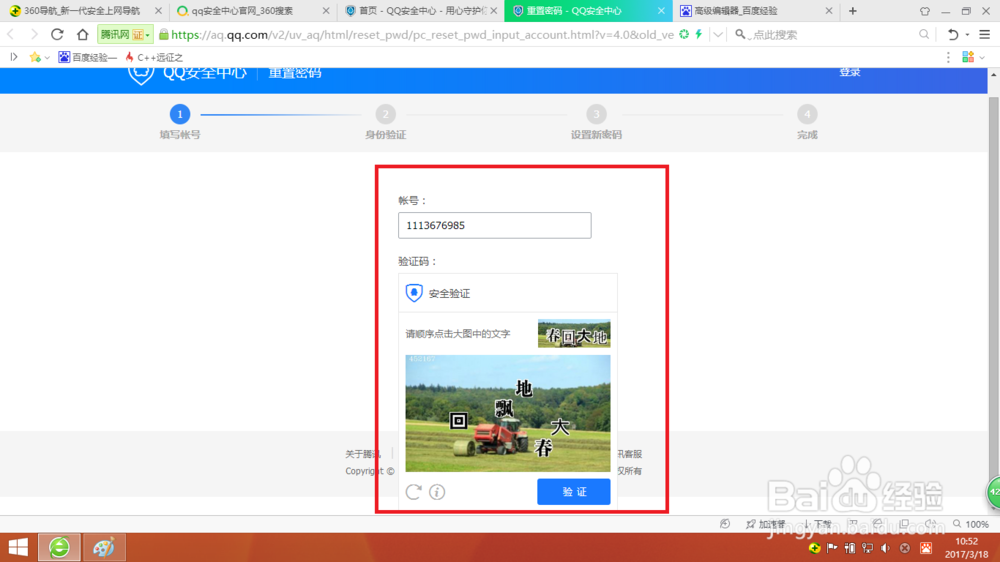1000x562 pixels.
Task: Open the extensions grid icon
Action: 967,57
